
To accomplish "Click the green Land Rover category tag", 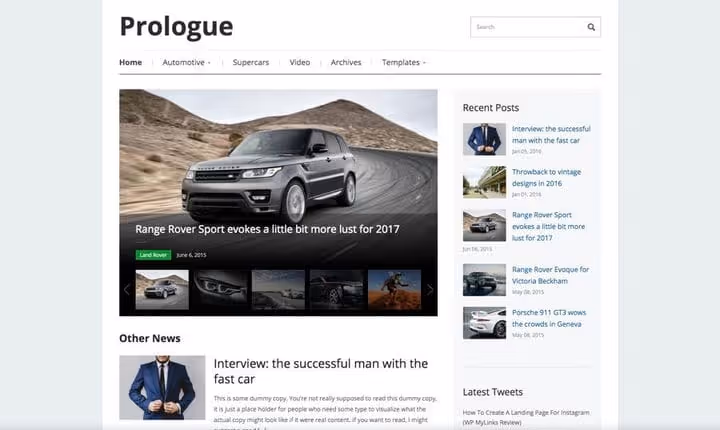I will click(153, 255).
